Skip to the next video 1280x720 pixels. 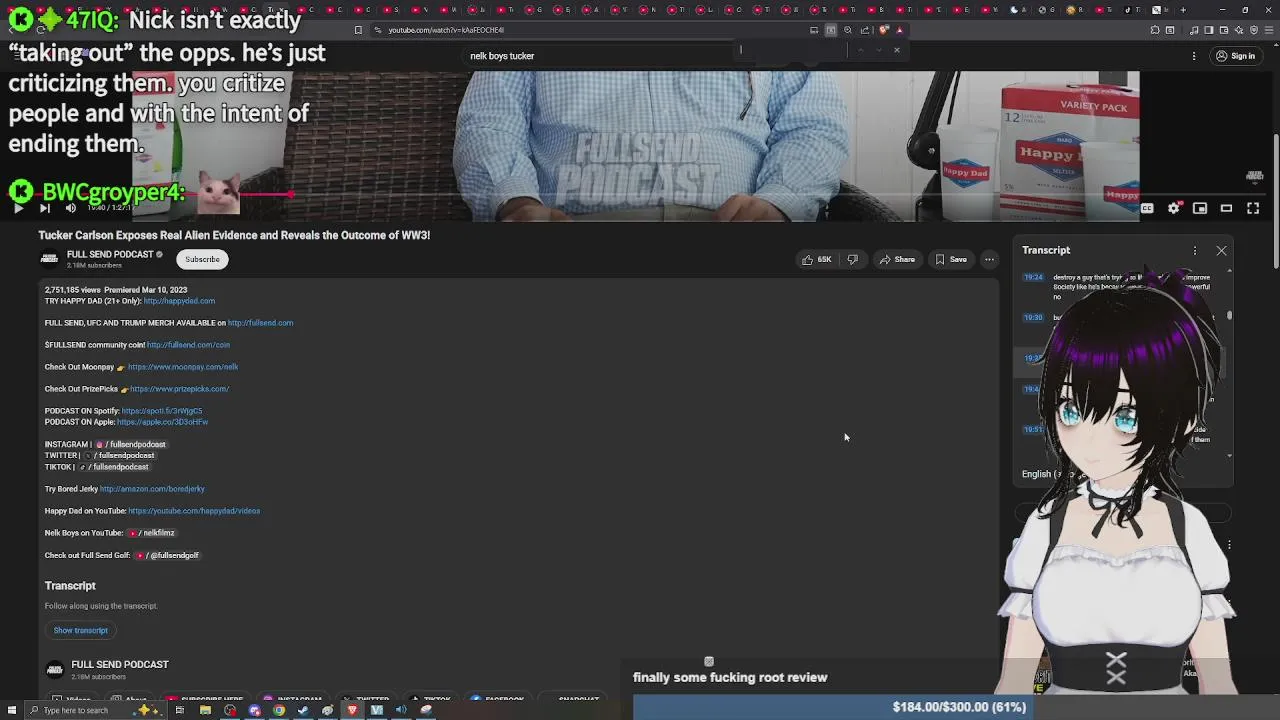(44, 208)
